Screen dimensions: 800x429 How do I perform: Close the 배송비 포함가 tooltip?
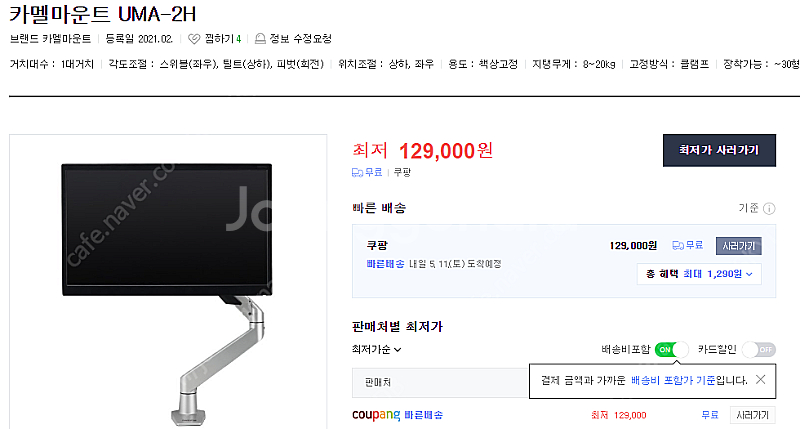pos(760,380)
